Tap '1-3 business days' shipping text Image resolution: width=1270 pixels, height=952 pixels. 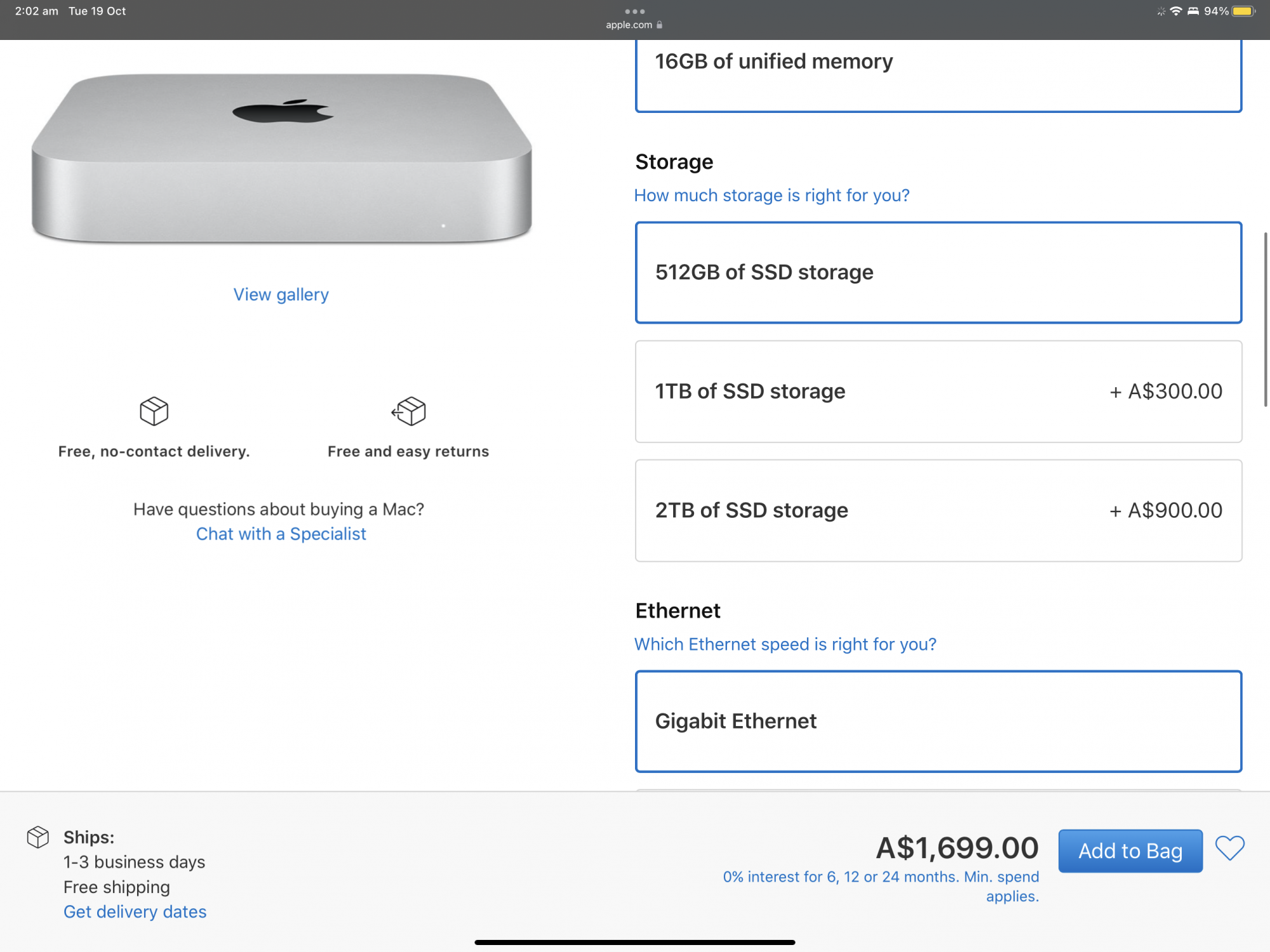134,862
